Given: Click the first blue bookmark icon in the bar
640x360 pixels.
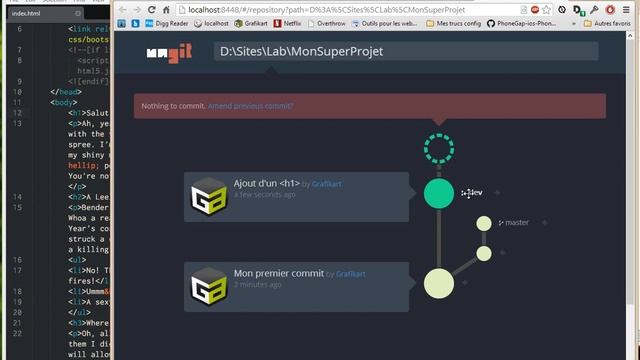Looking at the screenshot, I should 122,24.
